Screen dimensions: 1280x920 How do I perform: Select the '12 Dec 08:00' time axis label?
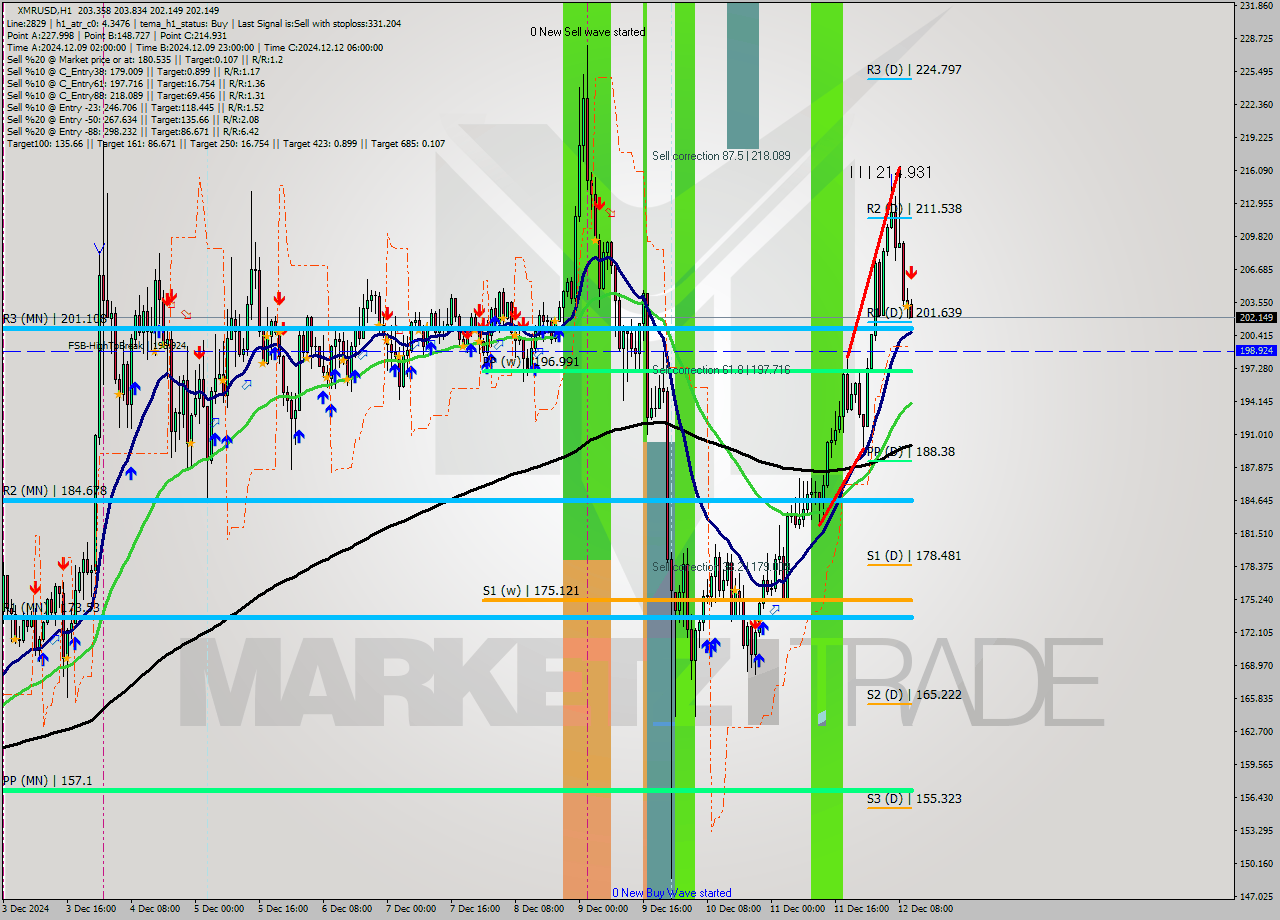pos(926,909)
